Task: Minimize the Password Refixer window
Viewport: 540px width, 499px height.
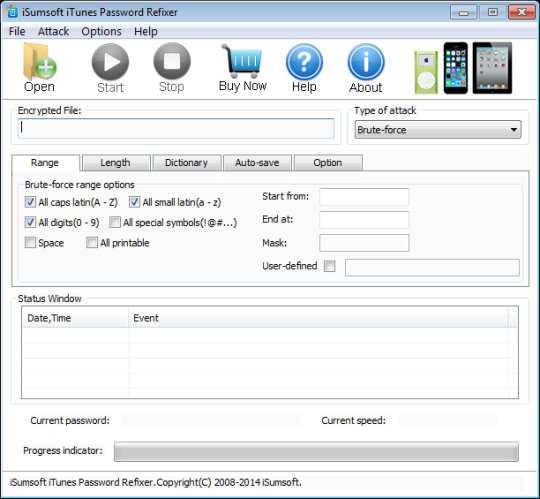Action: (464, 12)
